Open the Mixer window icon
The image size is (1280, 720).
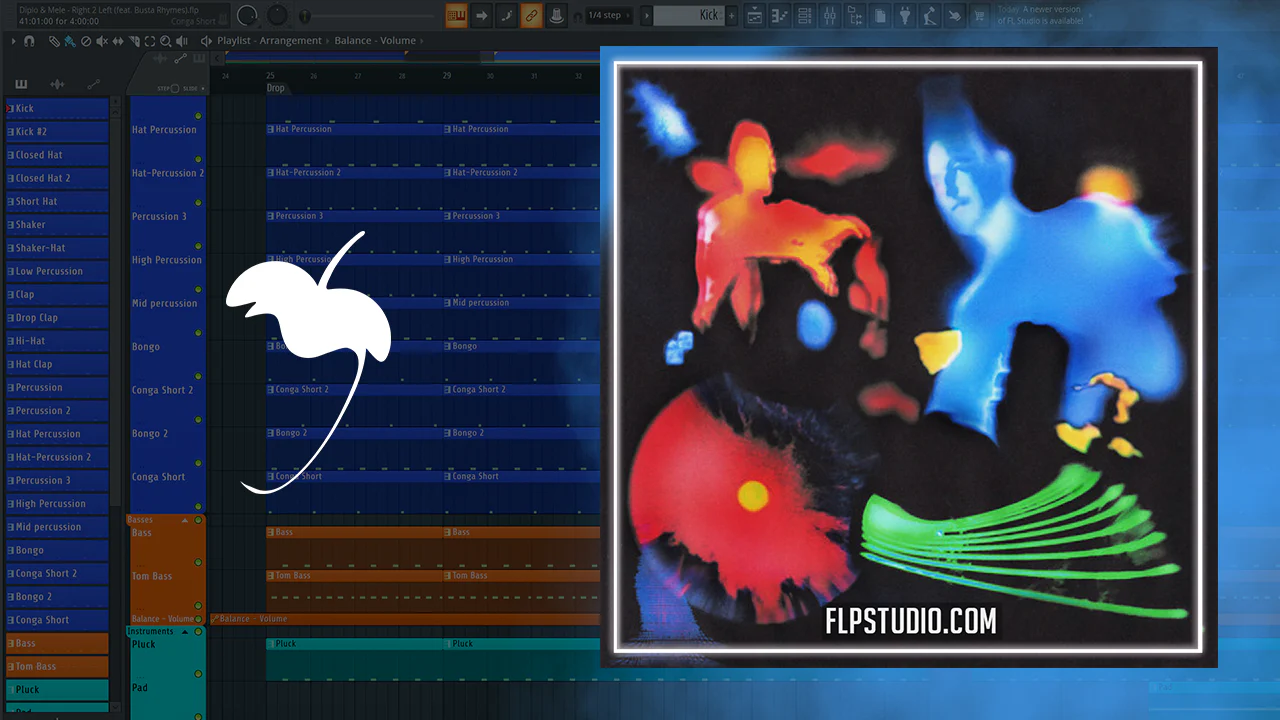click(x=829, y=15)
